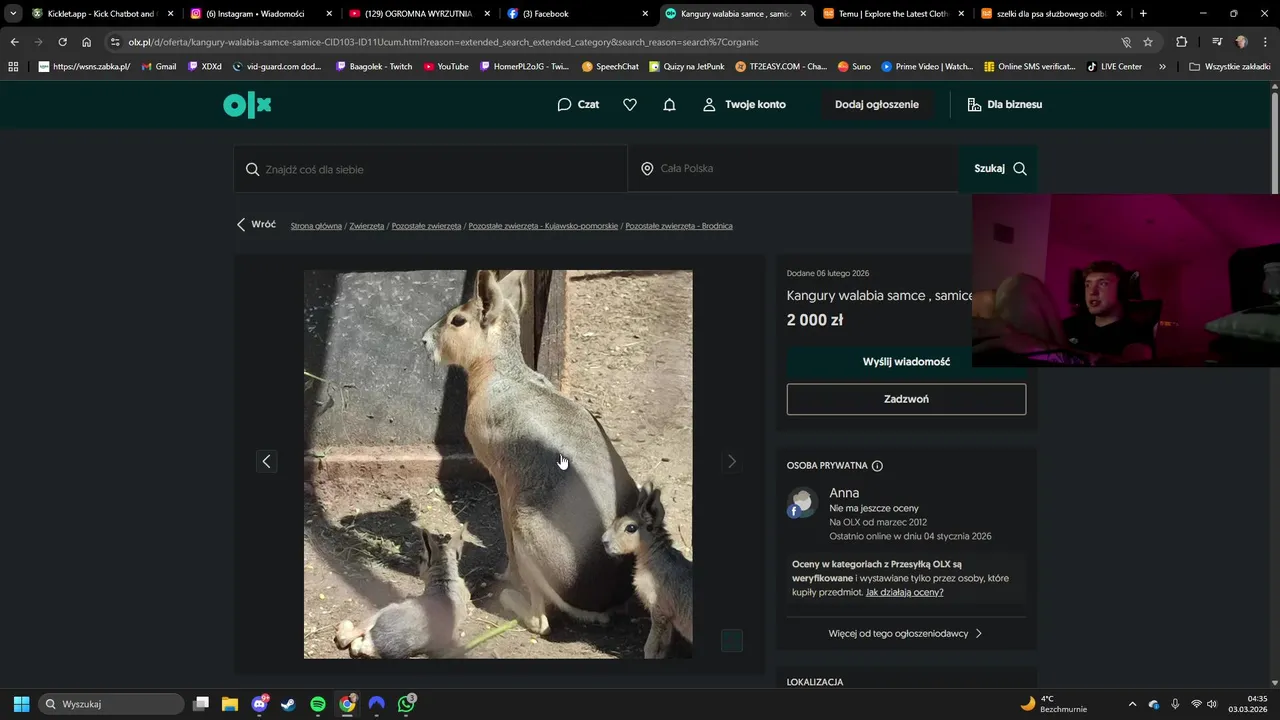Open WhatsApp from taskbar
The height and width of the screenshot is (720, 1280).
point(406,704)
